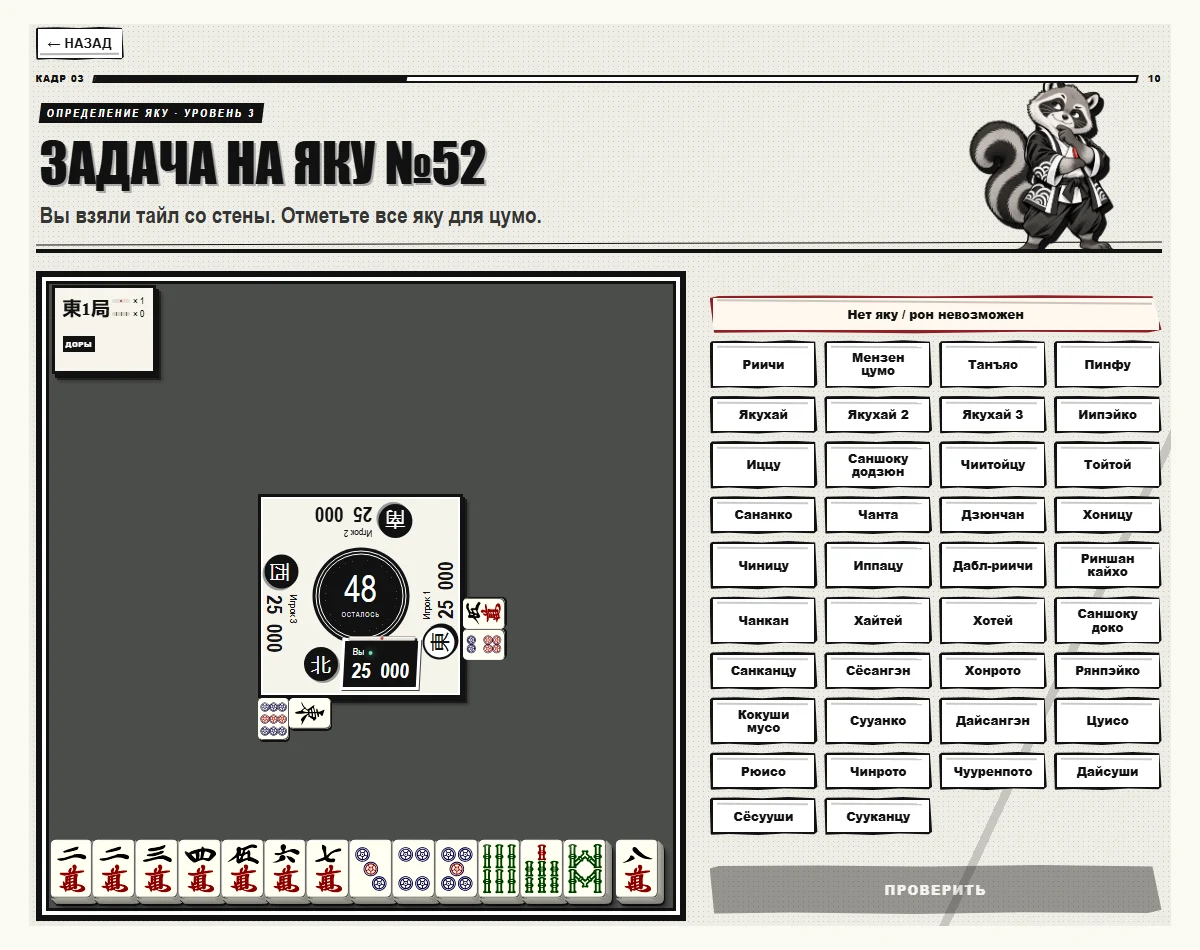The image size is (1200, 950).
Task: Go back with the НАЗАД button
Action: (x=80, y=44)
